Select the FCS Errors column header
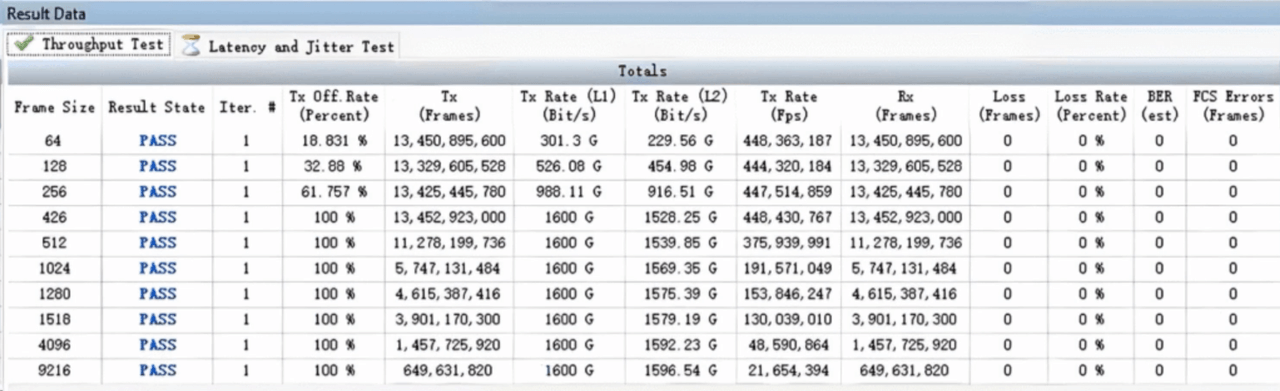The image size is (1280, 391). pos(1233,106)
